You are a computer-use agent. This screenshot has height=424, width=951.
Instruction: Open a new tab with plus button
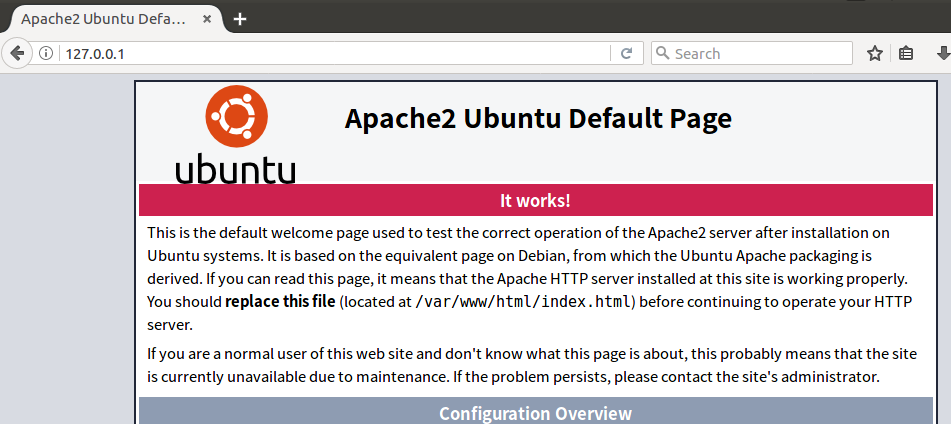click(240, 19)
